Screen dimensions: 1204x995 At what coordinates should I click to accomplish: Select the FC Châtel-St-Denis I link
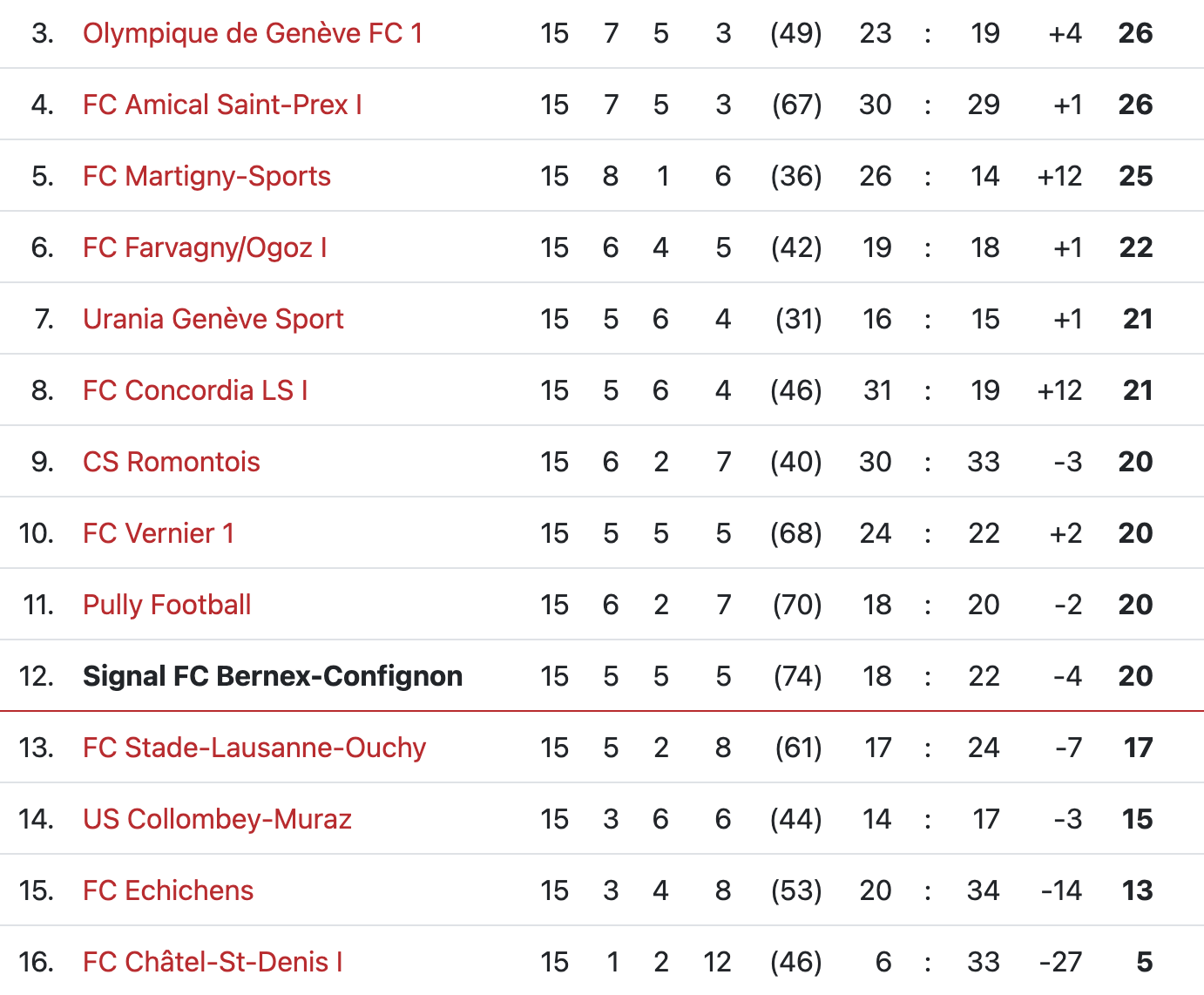(x=213, y=962)
